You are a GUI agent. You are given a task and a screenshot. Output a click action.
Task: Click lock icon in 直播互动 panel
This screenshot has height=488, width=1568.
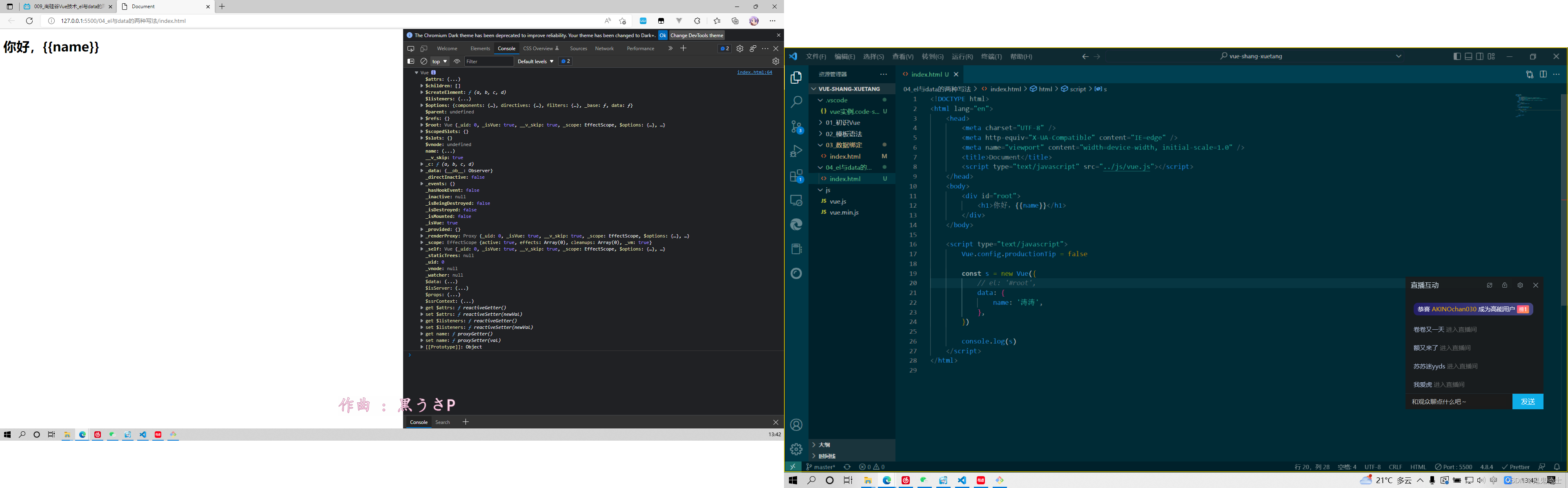pos(1505,285)
